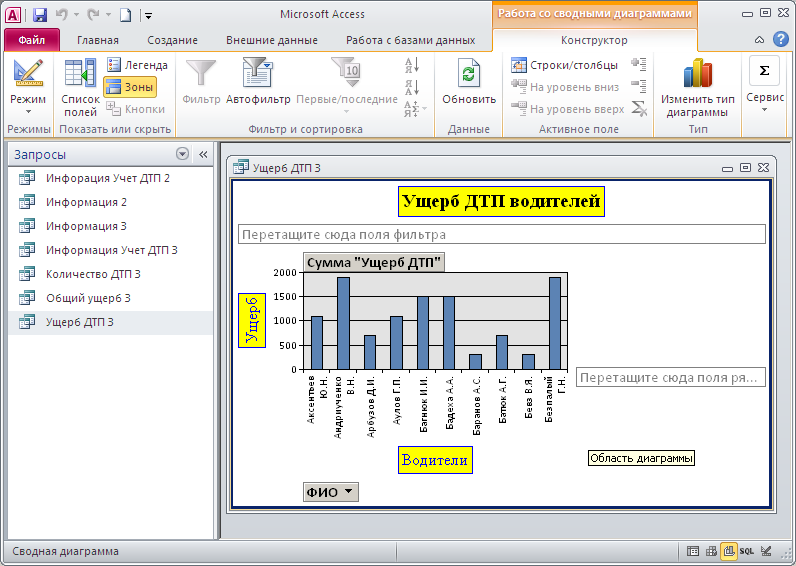The width and height of the screenshot is (796, 566).
Task: Open the Режим view dropdown
Action: pos(27,106)
